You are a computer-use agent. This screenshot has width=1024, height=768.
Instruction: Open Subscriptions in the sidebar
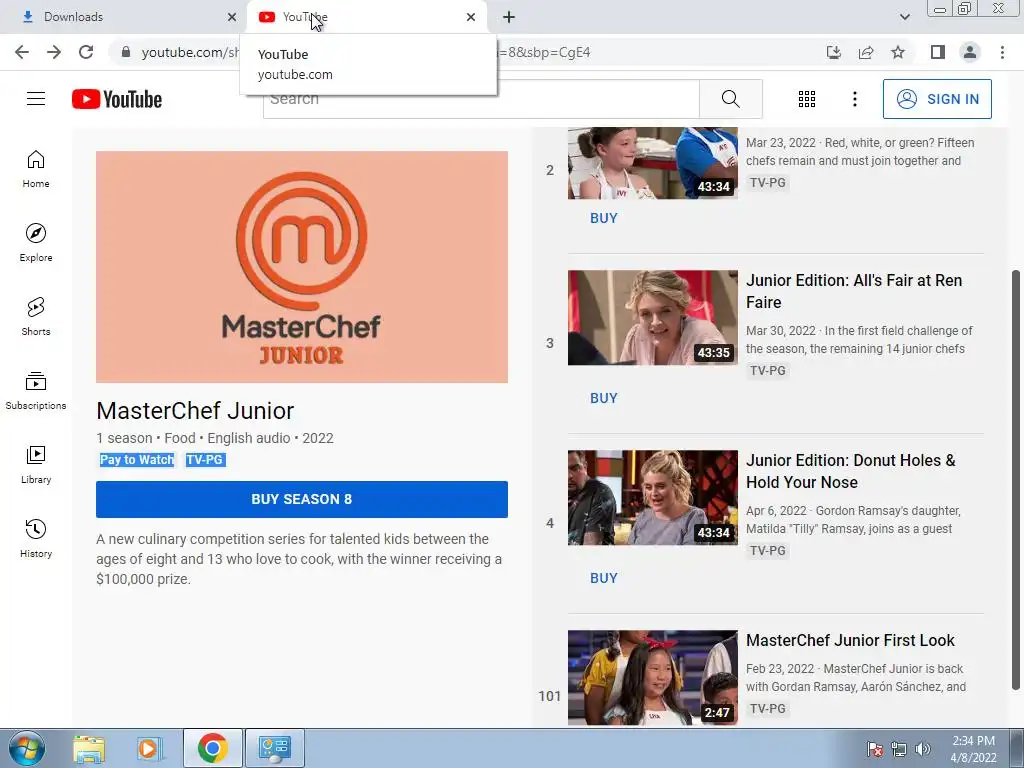point(36,391)
